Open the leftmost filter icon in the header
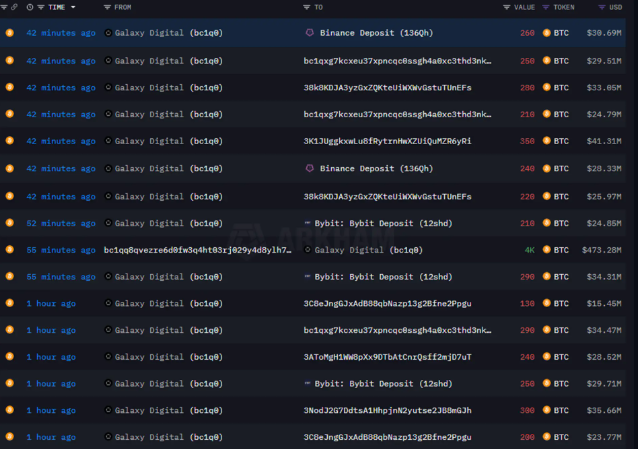Screen dimensions: 638x449 (x=4, y=7)
